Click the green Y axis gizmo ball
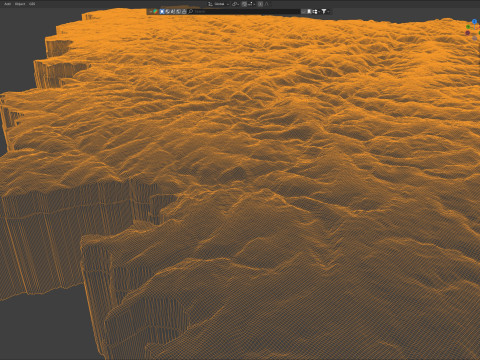The height and width of the screenshot is (360, 480). (x=468, y=27)
